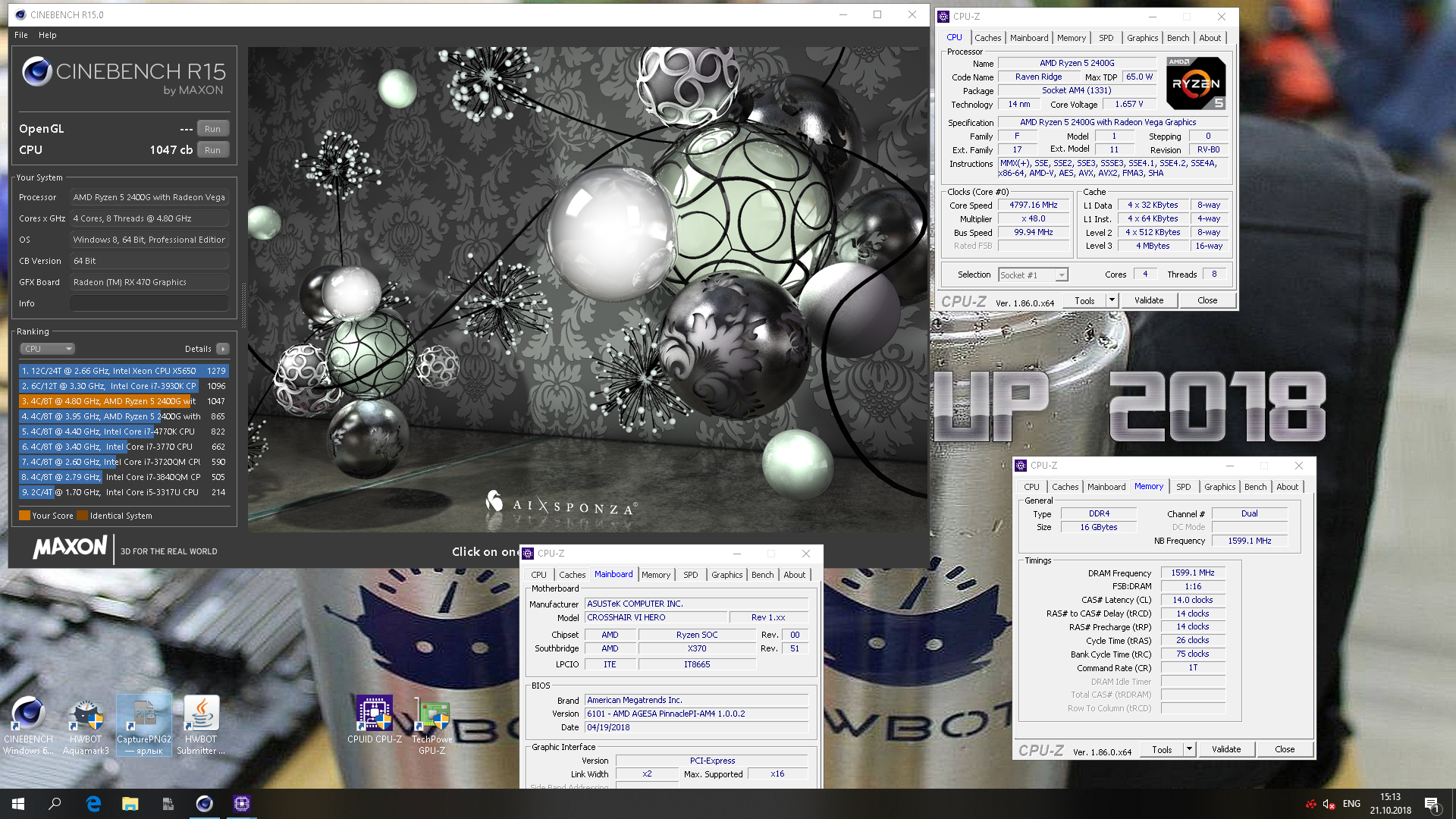
Task: Open the taskbar search magnifier
Action: click(55, 804)
